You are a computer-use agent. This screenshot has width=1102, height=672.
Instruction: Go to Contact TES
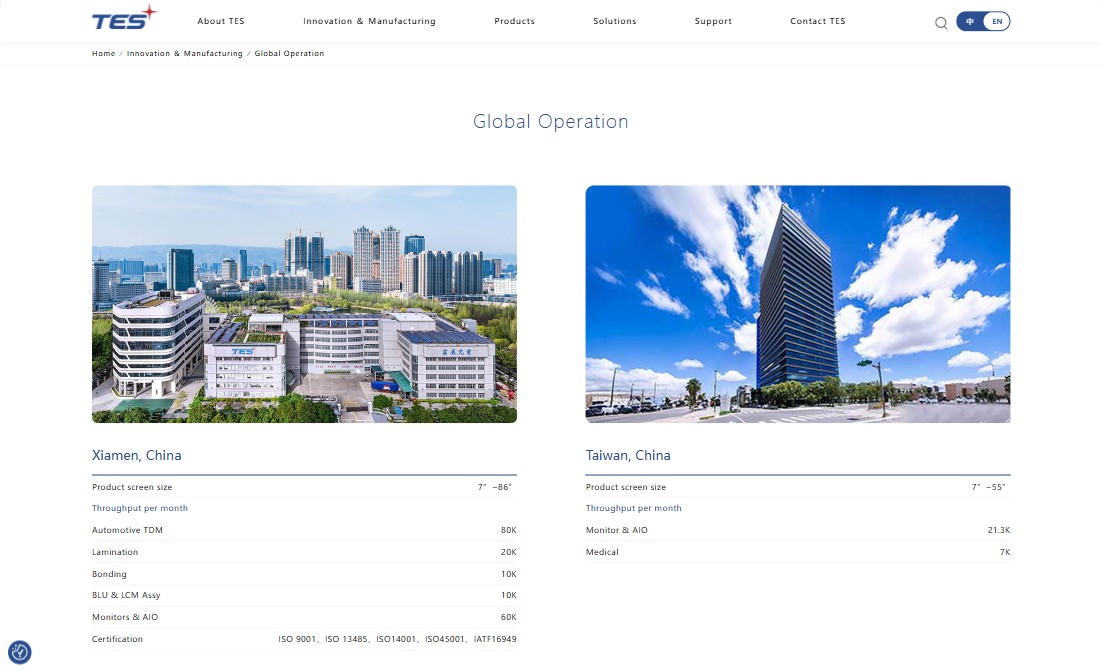[817, 21]
